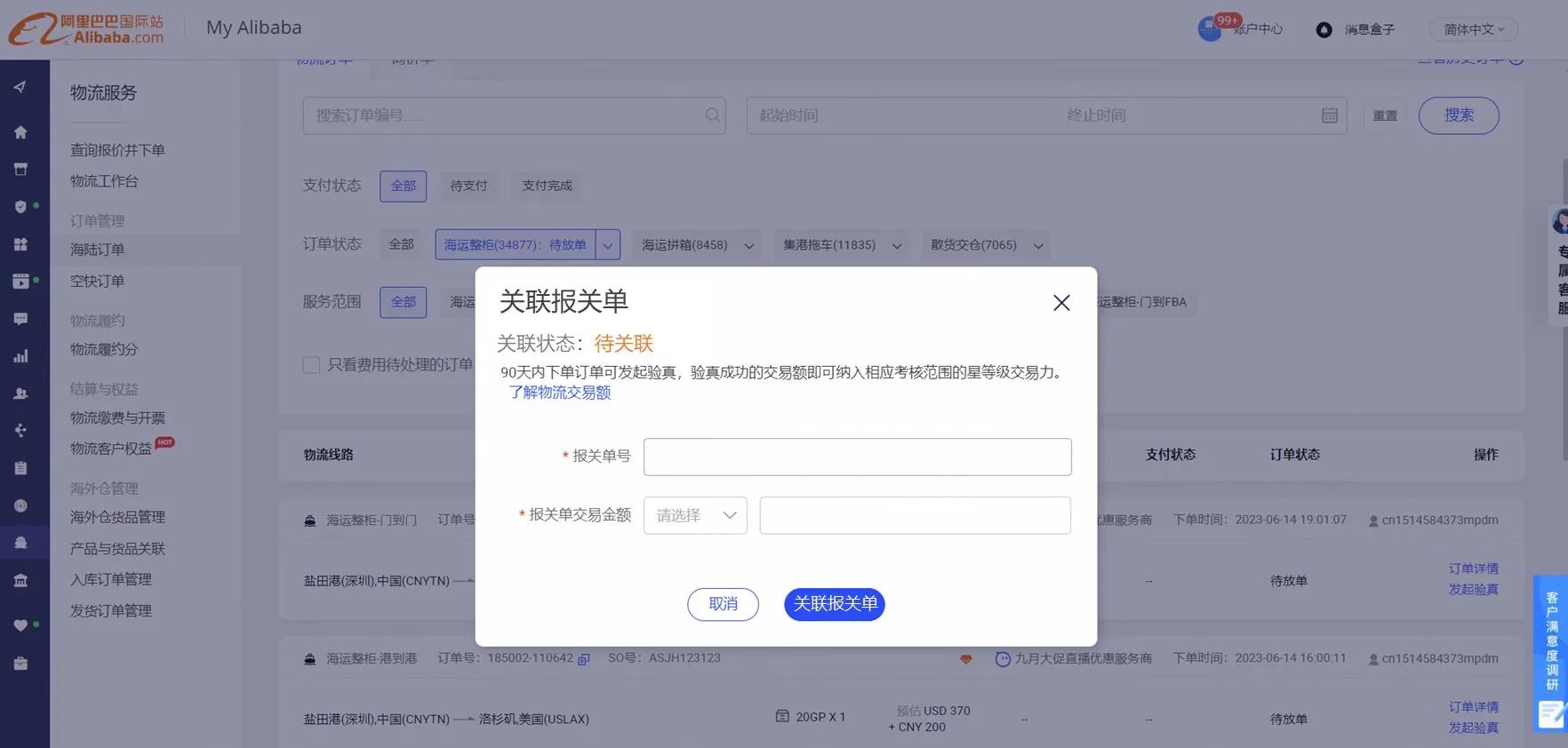Open the 请选择 currency dropdown in dialog

coord(695,515)
